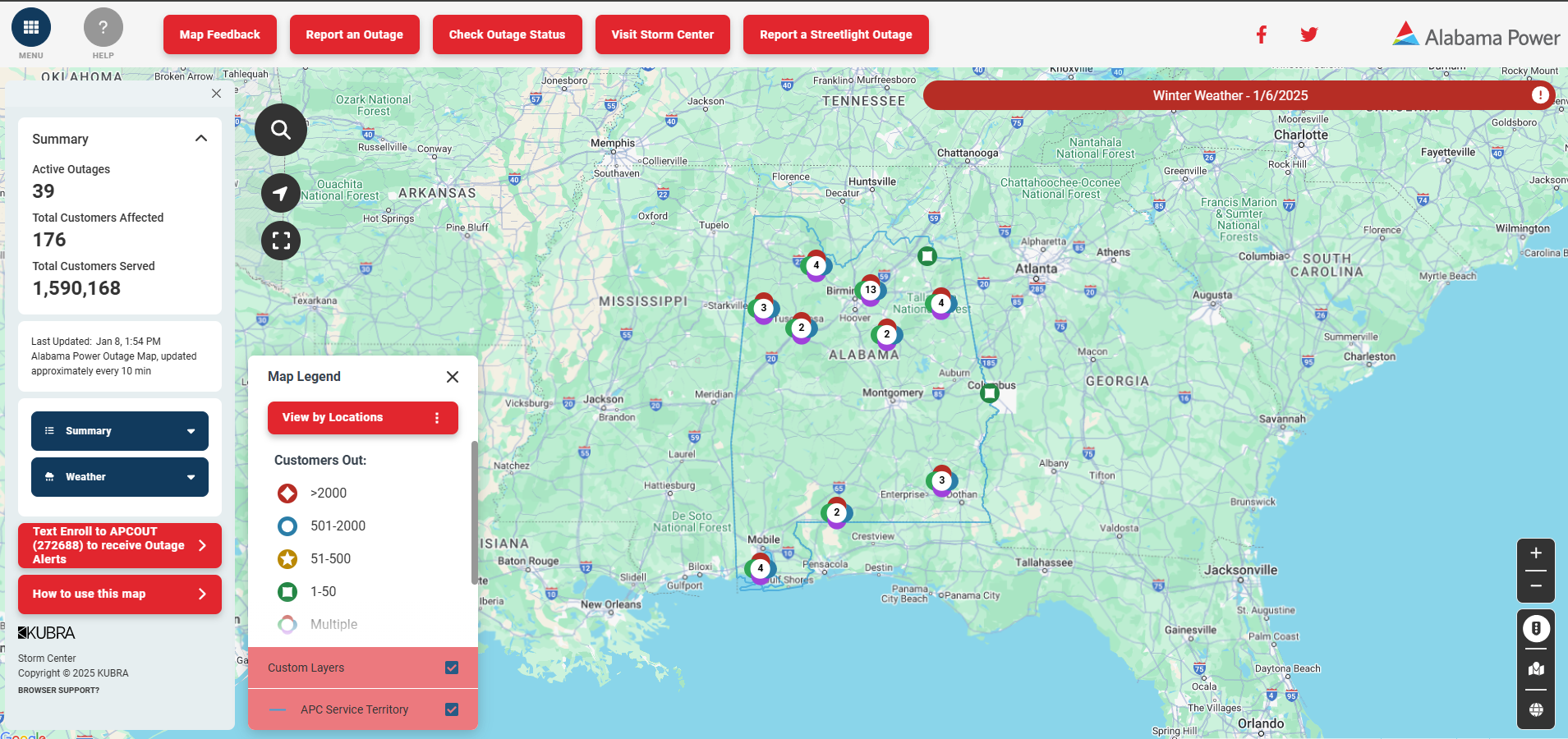Image resolution: width=1568 pixels, height=739 pixels.
Task: Open Report a Streetlight Outage
Action: [836, 34]
